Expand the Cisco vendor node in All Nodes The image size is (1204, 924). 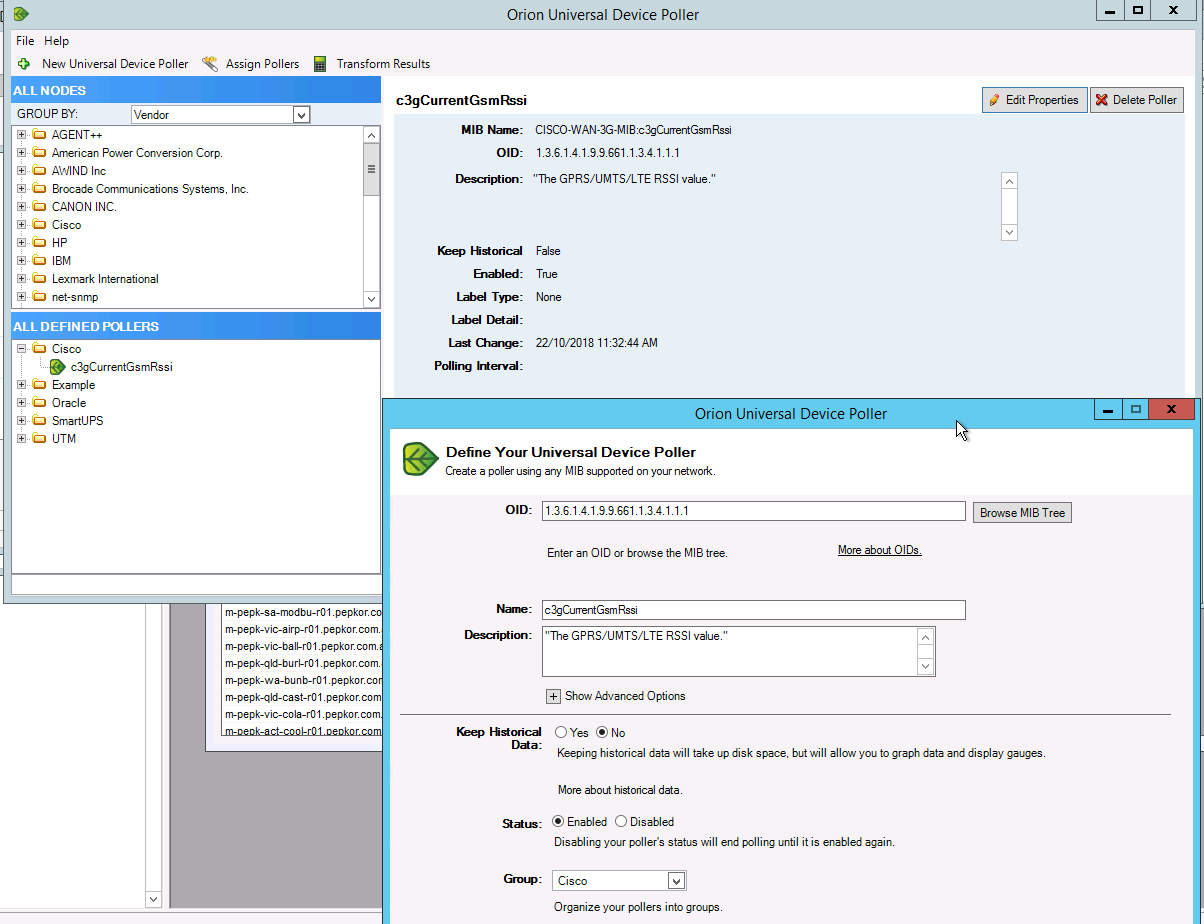[21, 225]
